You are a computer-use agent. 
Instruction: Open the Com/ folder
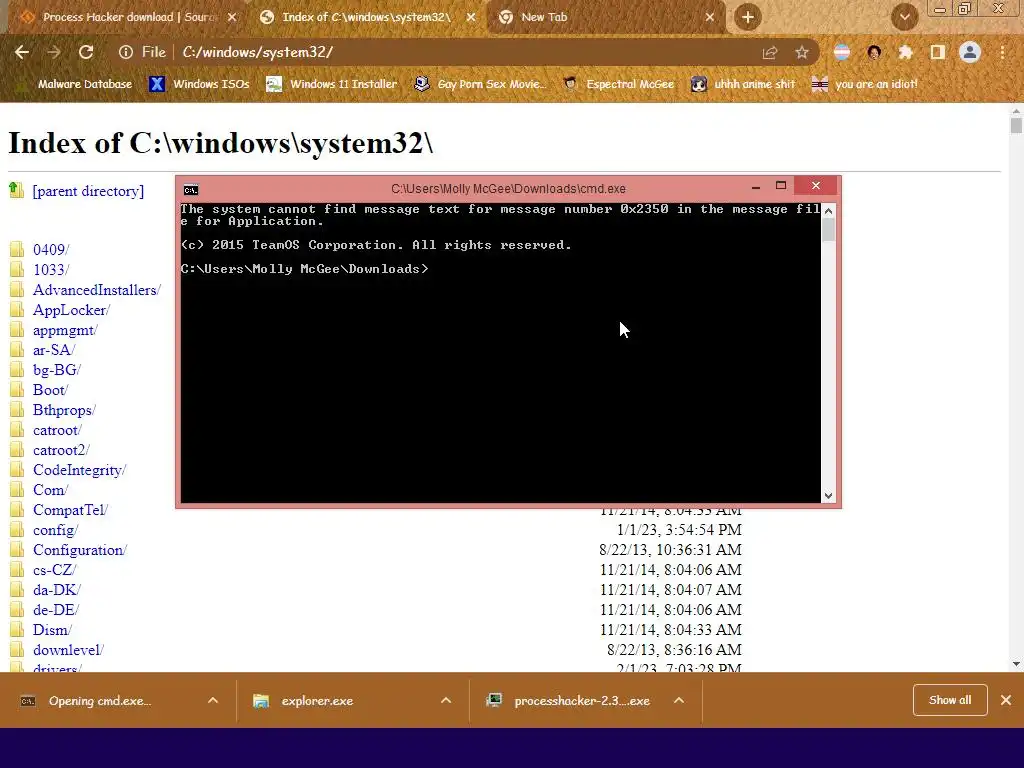pos(50,490)
